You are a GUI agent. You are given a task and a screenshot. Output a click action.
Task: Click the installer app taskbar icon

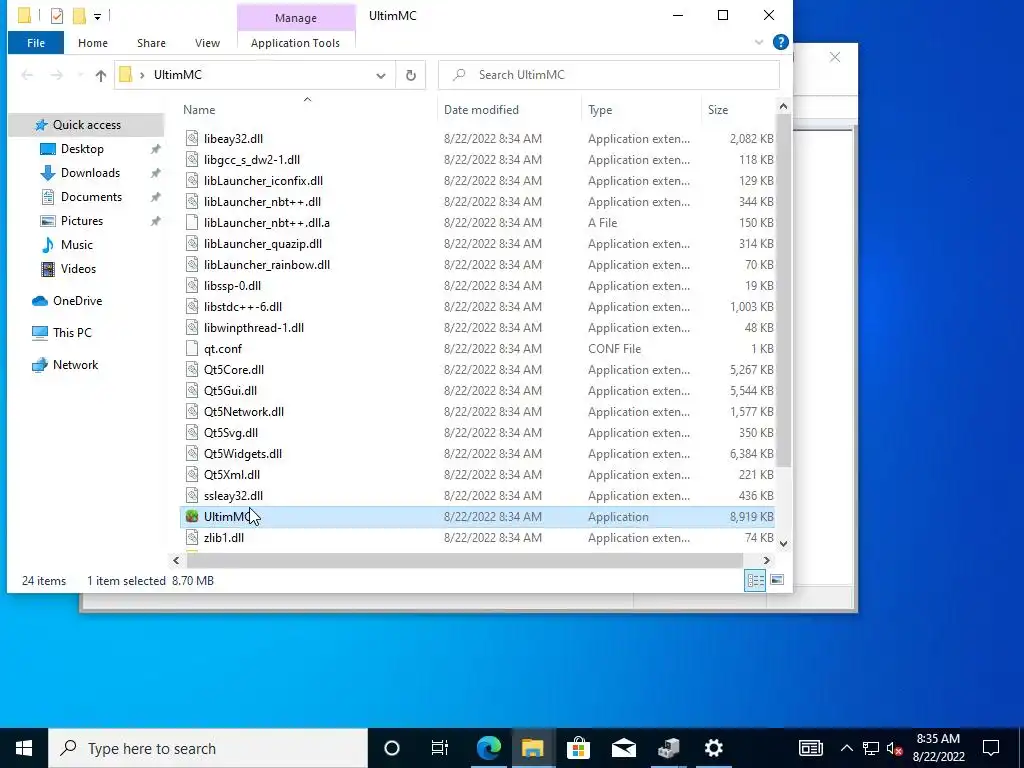pos(669,748)
